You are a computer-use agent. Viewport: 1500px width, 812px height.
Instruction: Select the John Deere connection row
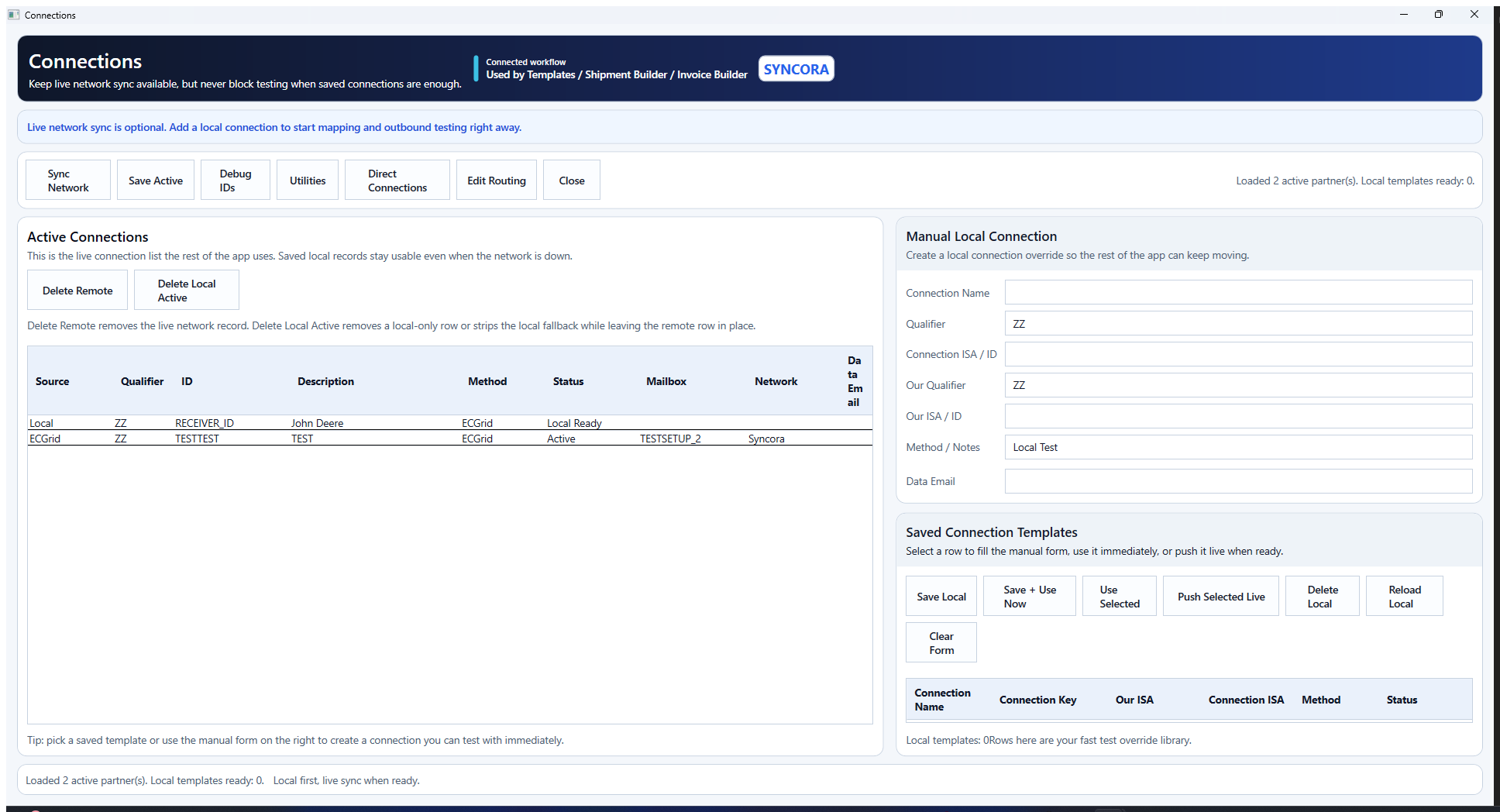[x=317, y=423]
